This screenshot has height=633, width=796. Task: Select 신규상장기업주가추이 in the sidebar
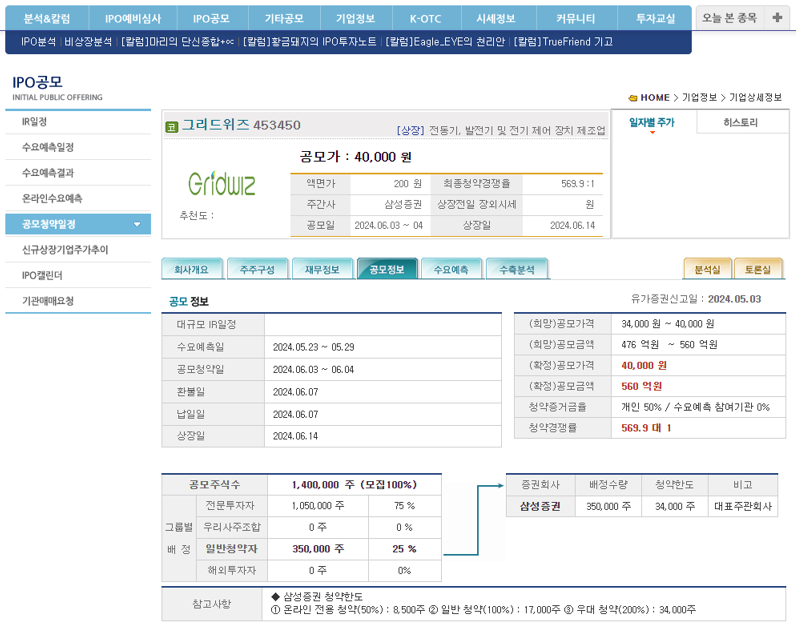tap(78, 250)
